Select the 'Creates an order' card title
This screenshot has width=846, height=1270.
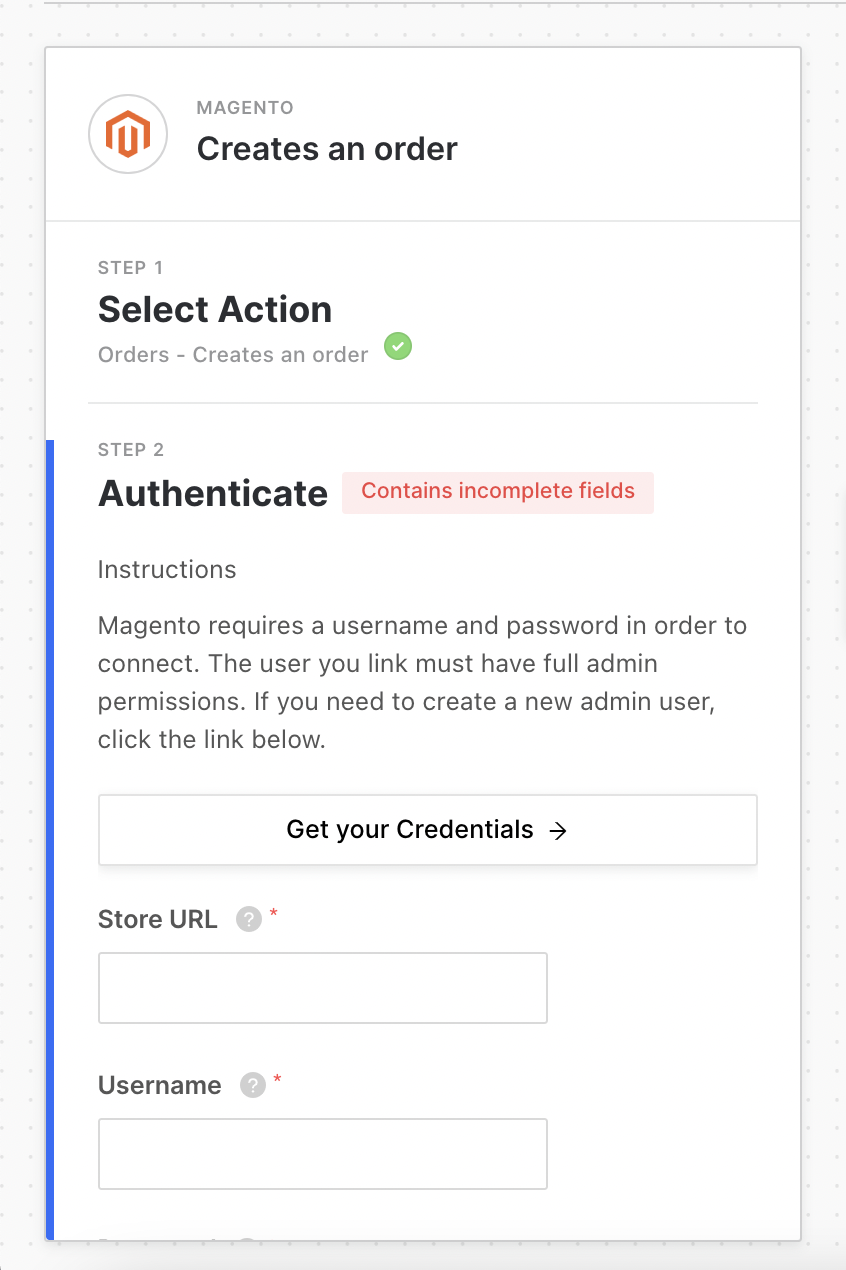pos(327,149)
